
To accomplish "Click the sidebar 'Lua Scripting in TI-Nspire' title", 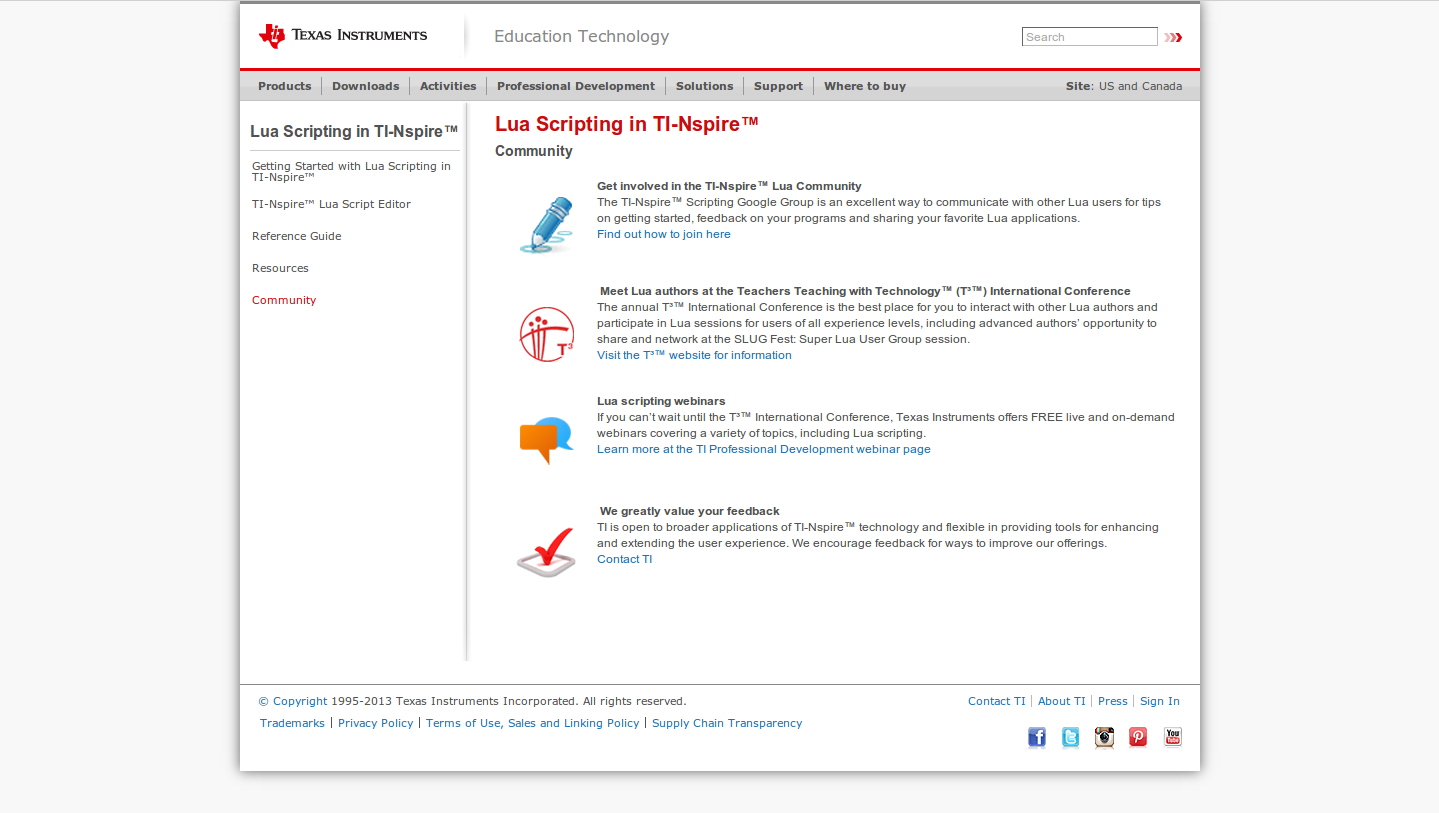I will 354,131.
